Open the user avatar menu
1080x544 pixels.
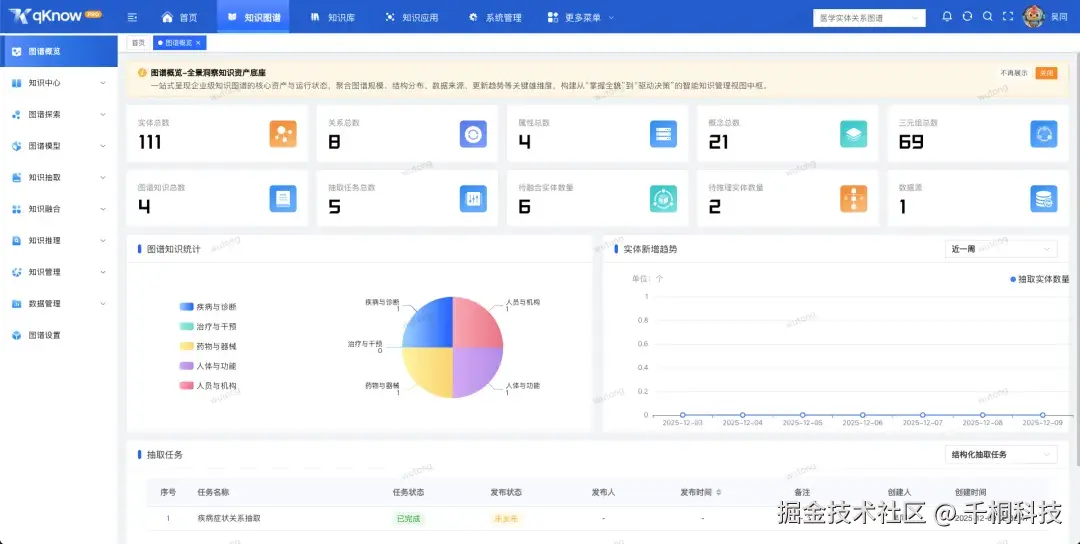pos(1033,17)
